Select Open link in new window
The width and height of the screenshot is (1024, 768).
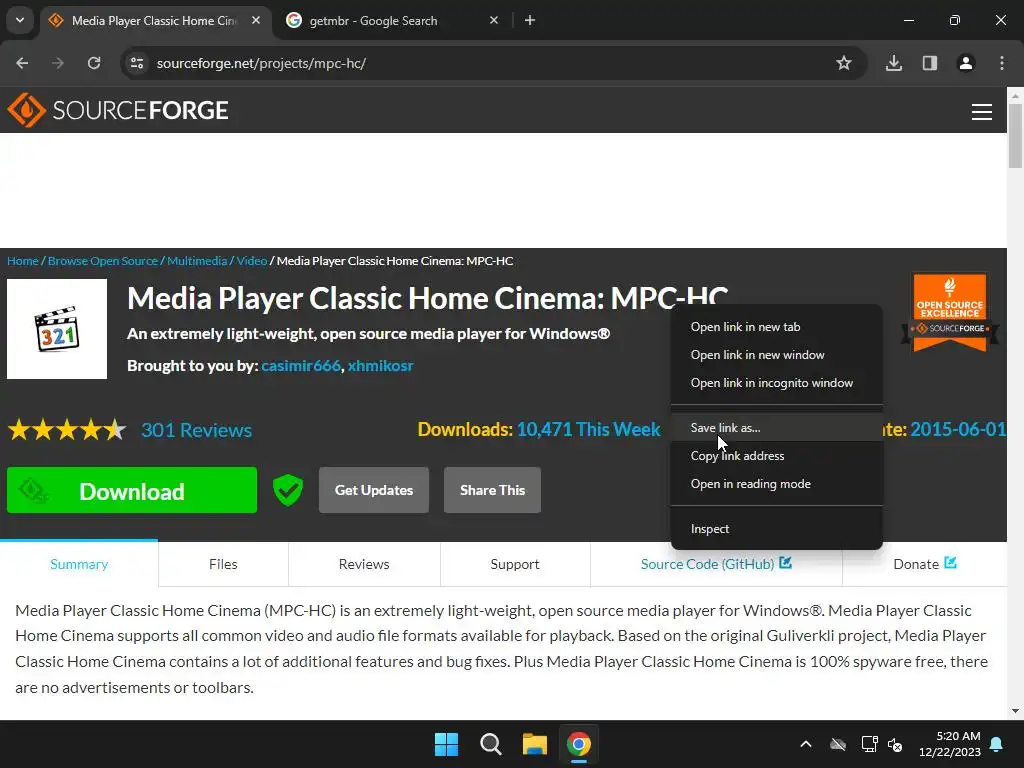coord(776,355)
